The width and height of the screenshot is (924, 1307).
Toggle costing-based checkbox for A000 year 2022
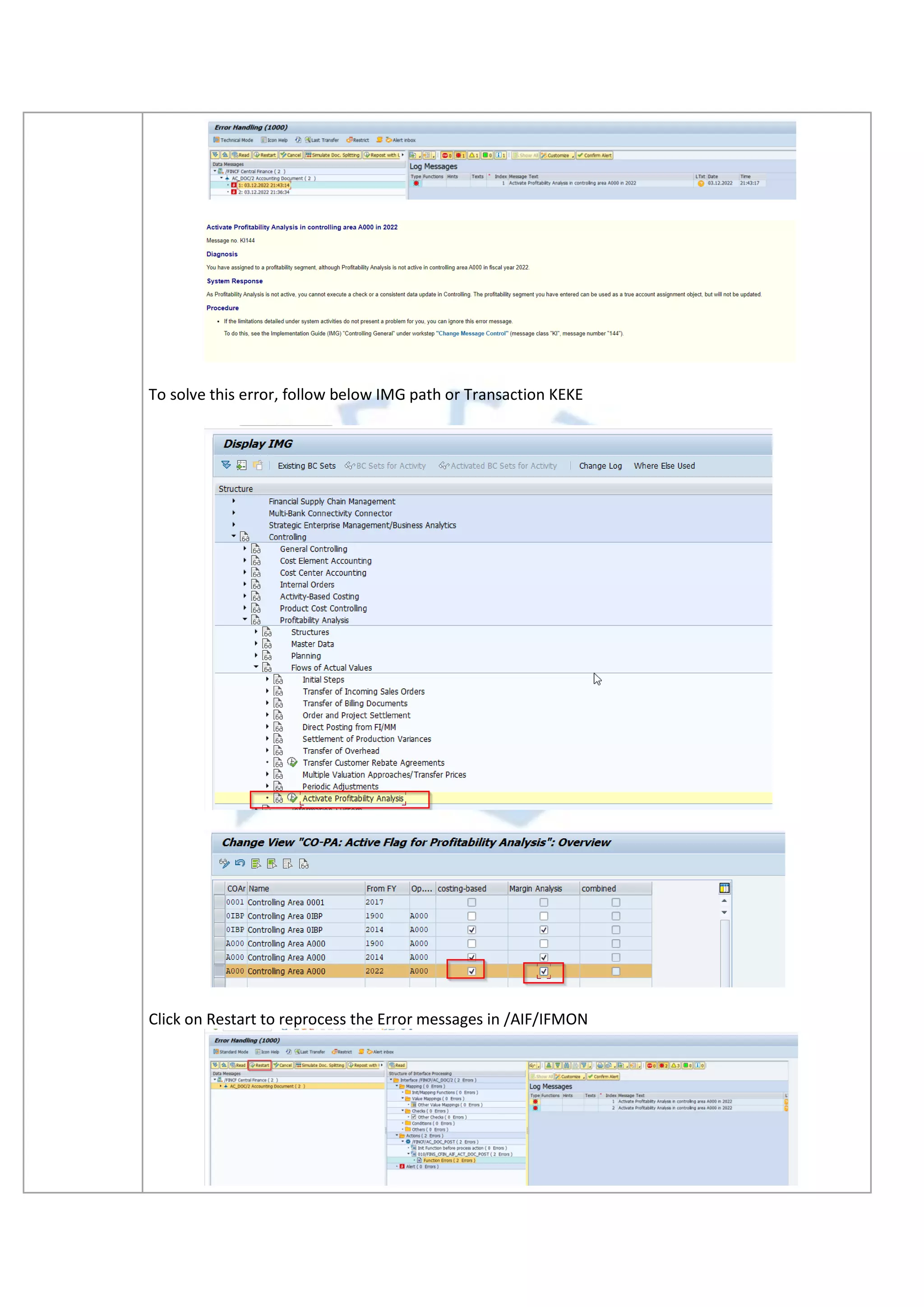[471, 971]
